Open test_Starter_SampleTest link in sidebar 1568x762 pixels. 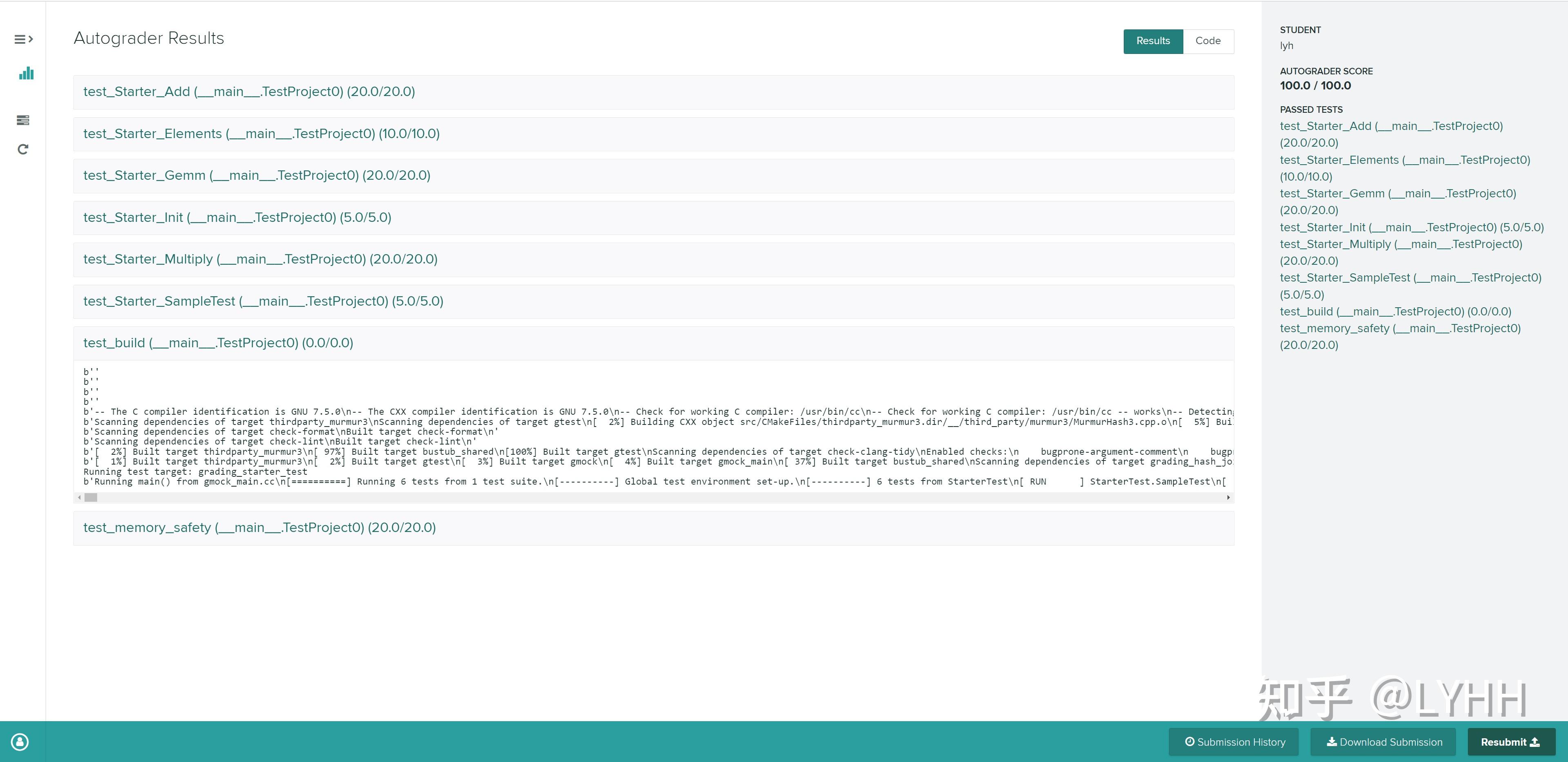1410,278
